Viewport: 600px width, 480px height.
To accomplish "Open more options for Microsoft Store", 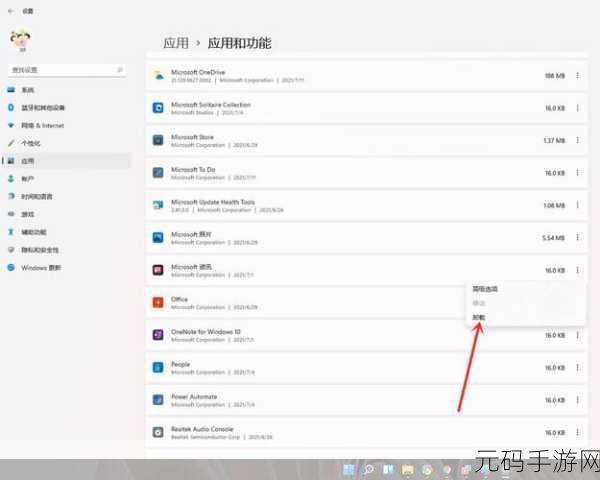I will coord(577,140).
